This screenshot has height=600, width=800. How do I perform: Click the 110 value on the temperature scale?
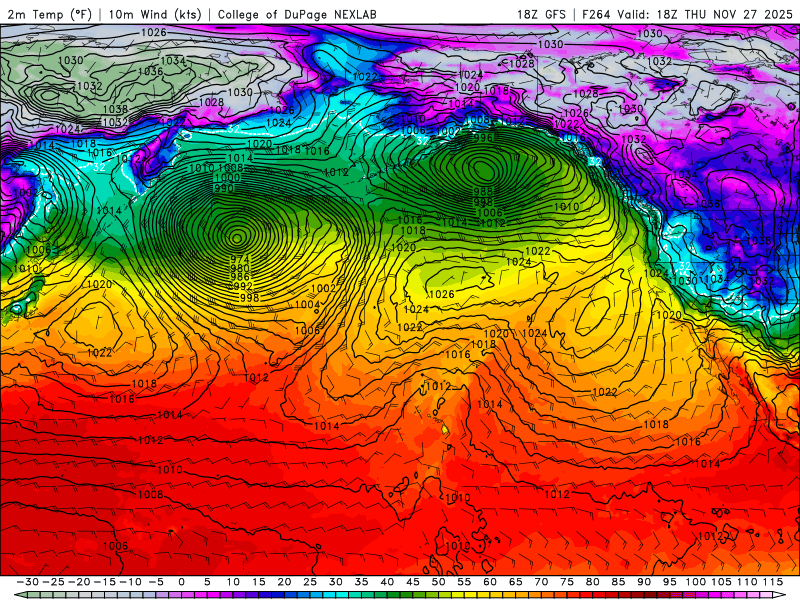(x=747, y=582)
